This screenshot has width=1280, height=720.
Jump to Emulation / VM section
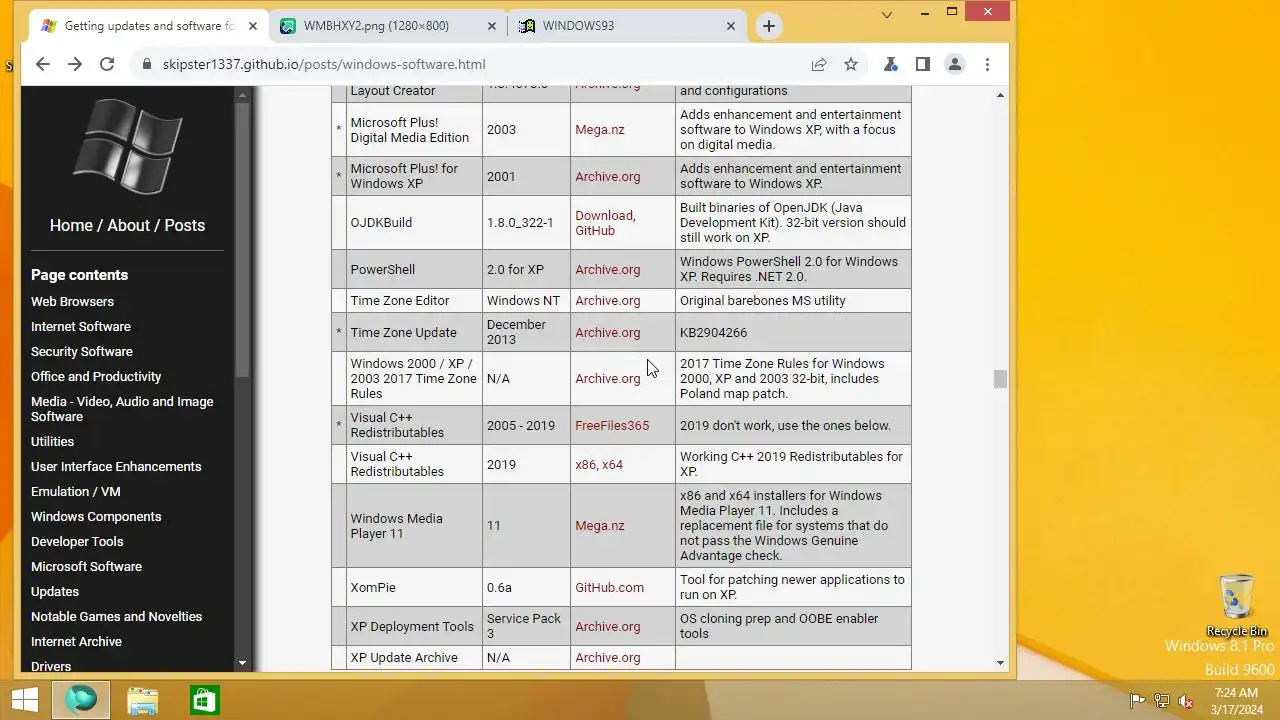coord(76,491)
